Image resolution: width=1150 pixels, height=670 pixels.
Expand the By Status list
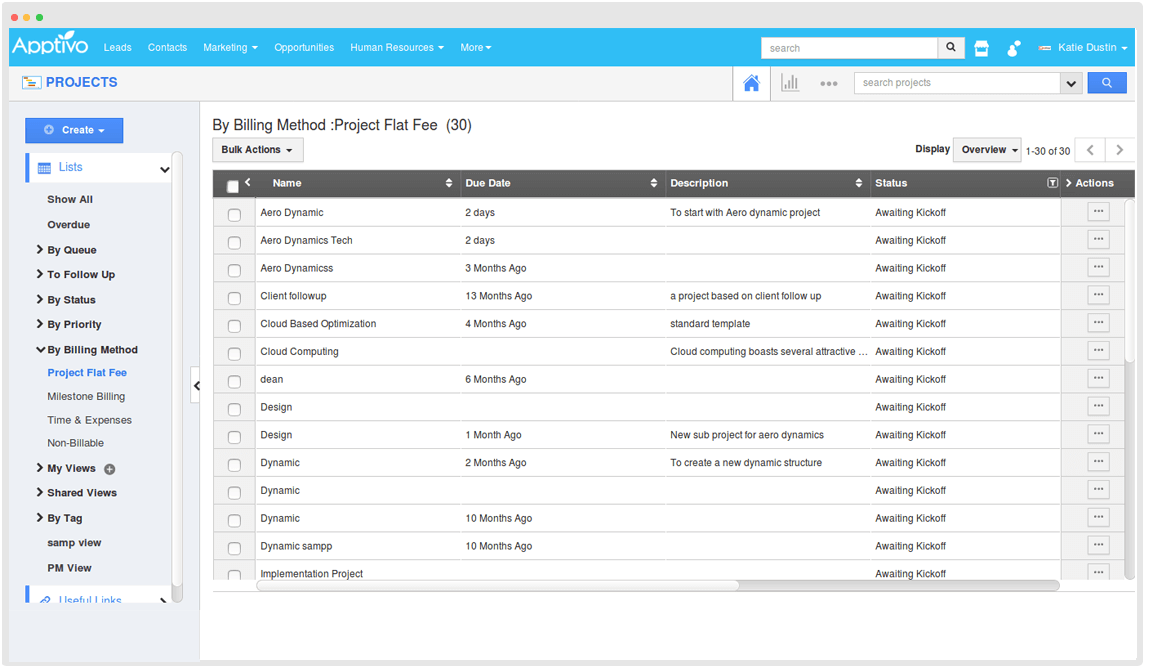point(71,300)
